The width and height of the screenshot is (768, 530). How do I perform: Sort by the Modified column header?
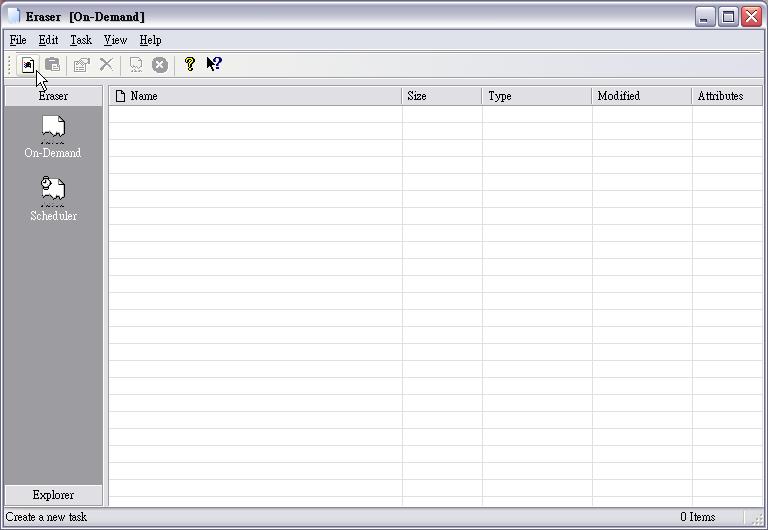642,96
